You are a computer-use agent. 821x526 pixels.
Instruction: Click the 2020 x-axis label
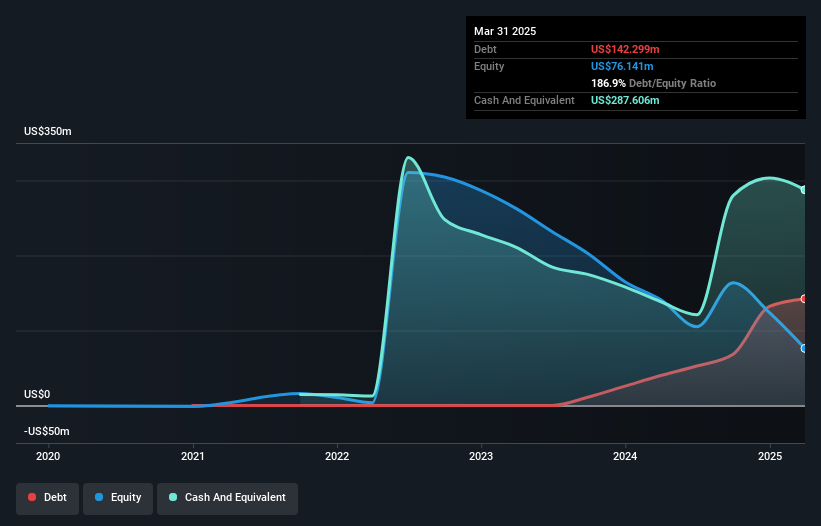pyautogui.click(x=48, y=456)
